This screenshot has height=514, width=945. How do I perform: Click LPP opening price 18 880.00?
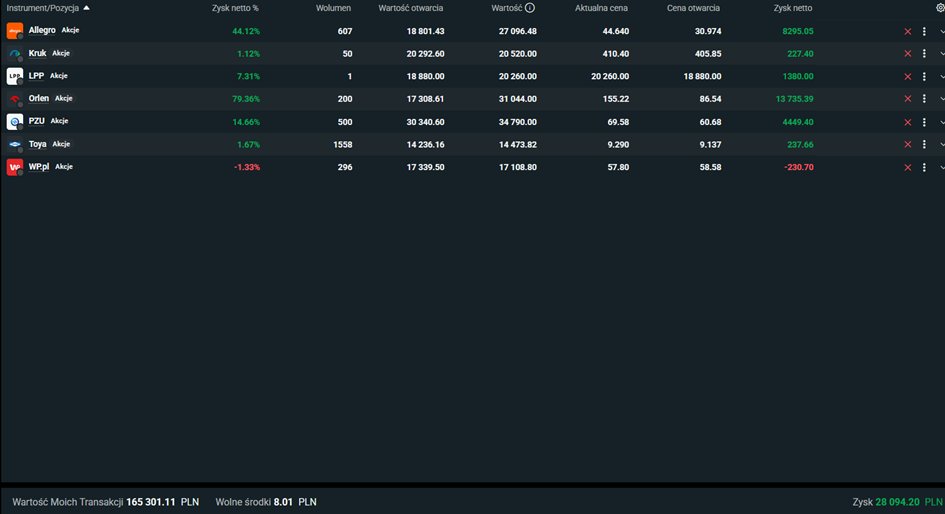click(702, 77)
